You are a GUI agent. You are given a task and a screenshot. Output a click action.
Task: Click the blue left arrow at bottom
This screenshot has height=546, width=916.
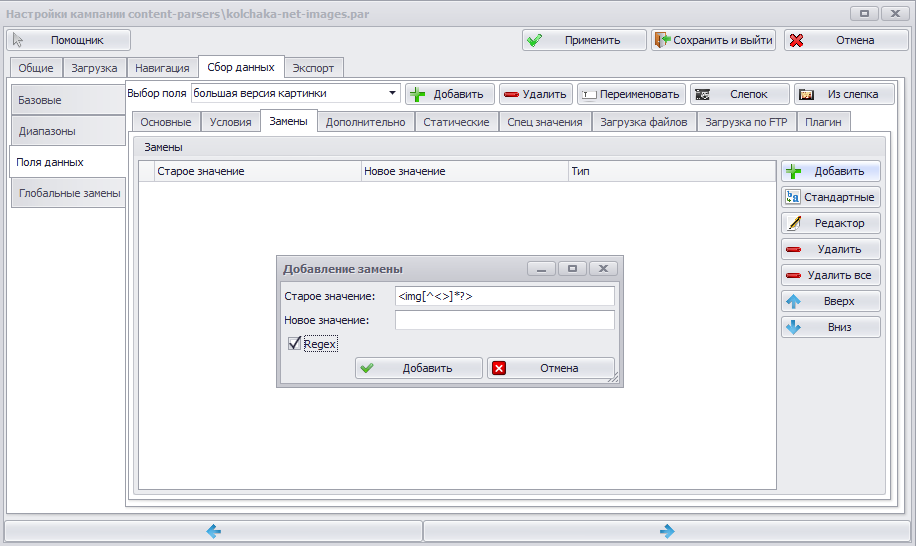click(214, 531)
